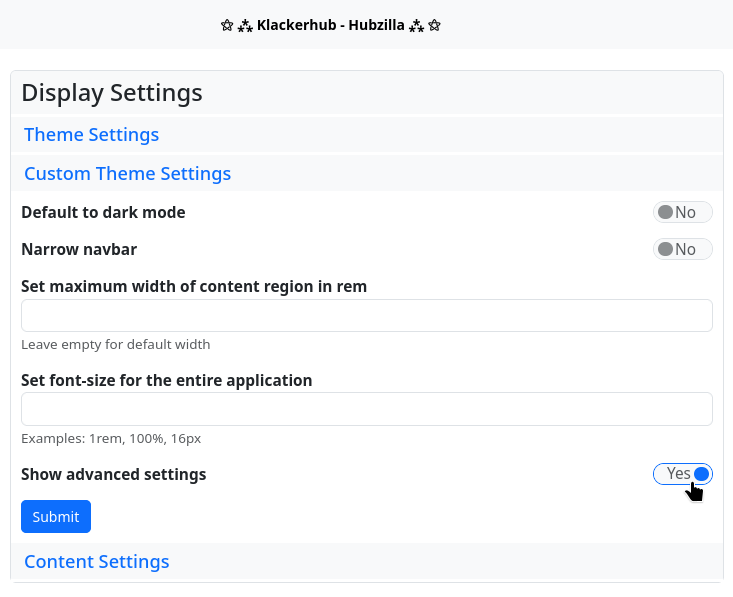This screenshot has width=733, height=597.
Task: Click the maximum content width input field
Action: [x=366, y=316]
